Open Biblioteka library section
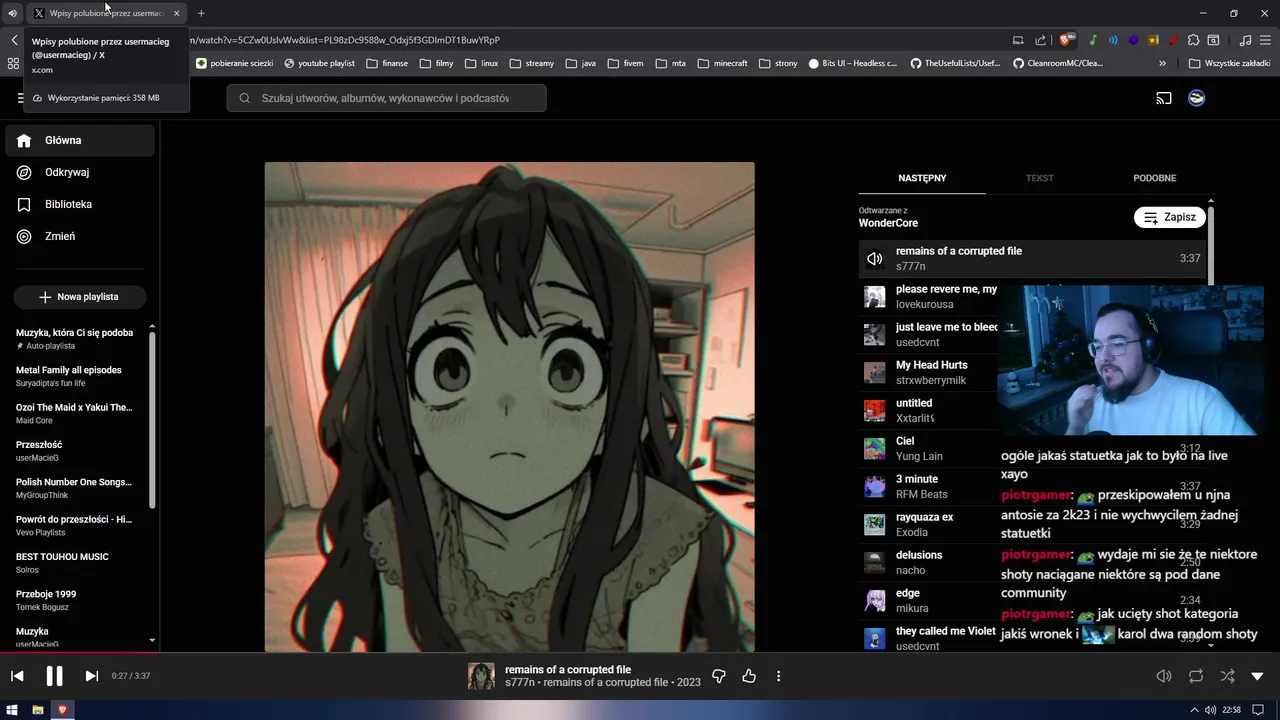Image resolution: width=1280 pixels, height=720 pixels. click(x=80, y=204)
